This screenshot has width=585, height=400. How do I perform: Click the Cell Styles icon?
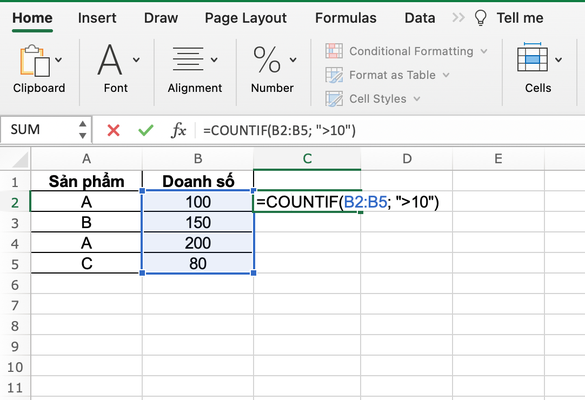[x=334, y=99]
